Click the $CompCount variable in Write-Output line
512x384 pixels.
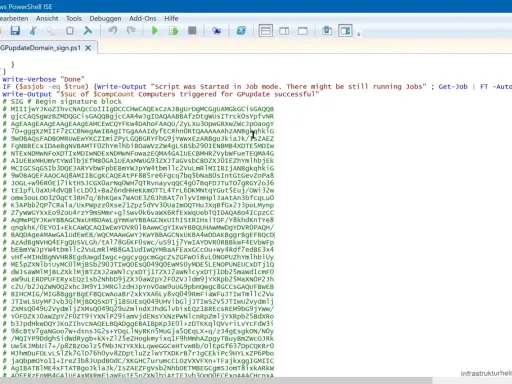pos(113,94)
